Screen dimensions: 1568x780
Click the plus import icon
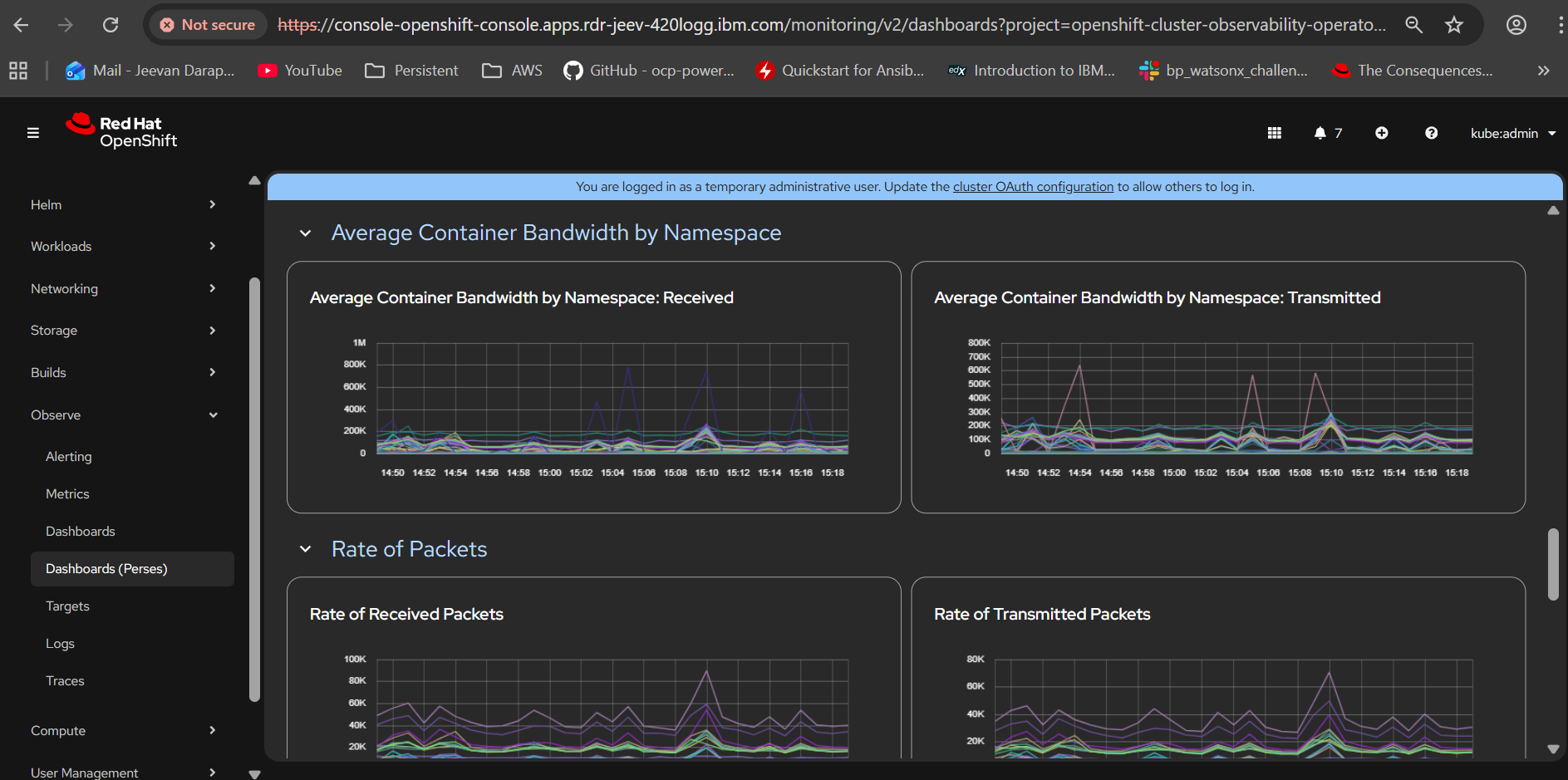pos(1381,133)
